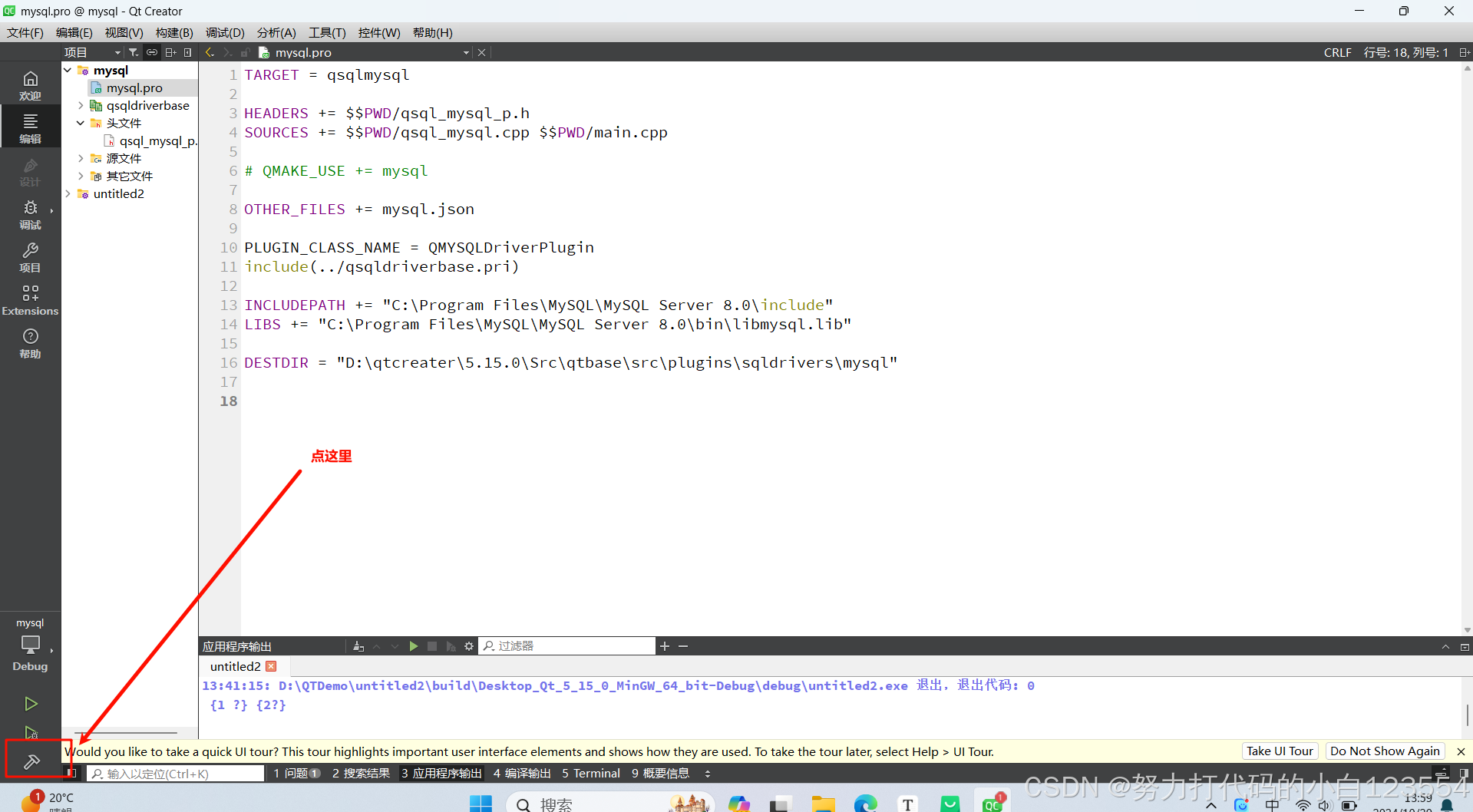
Task: Expand the untitled2 project node
Action: click(67, 193)
